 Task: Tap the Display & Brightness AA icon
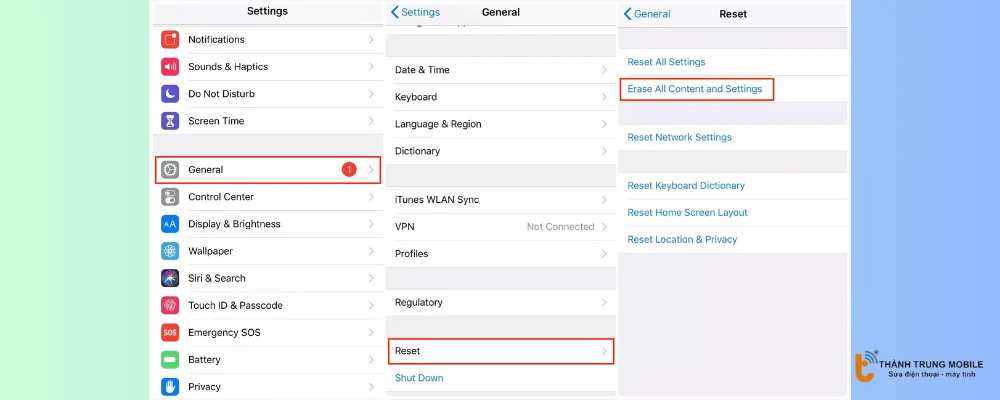170,224
